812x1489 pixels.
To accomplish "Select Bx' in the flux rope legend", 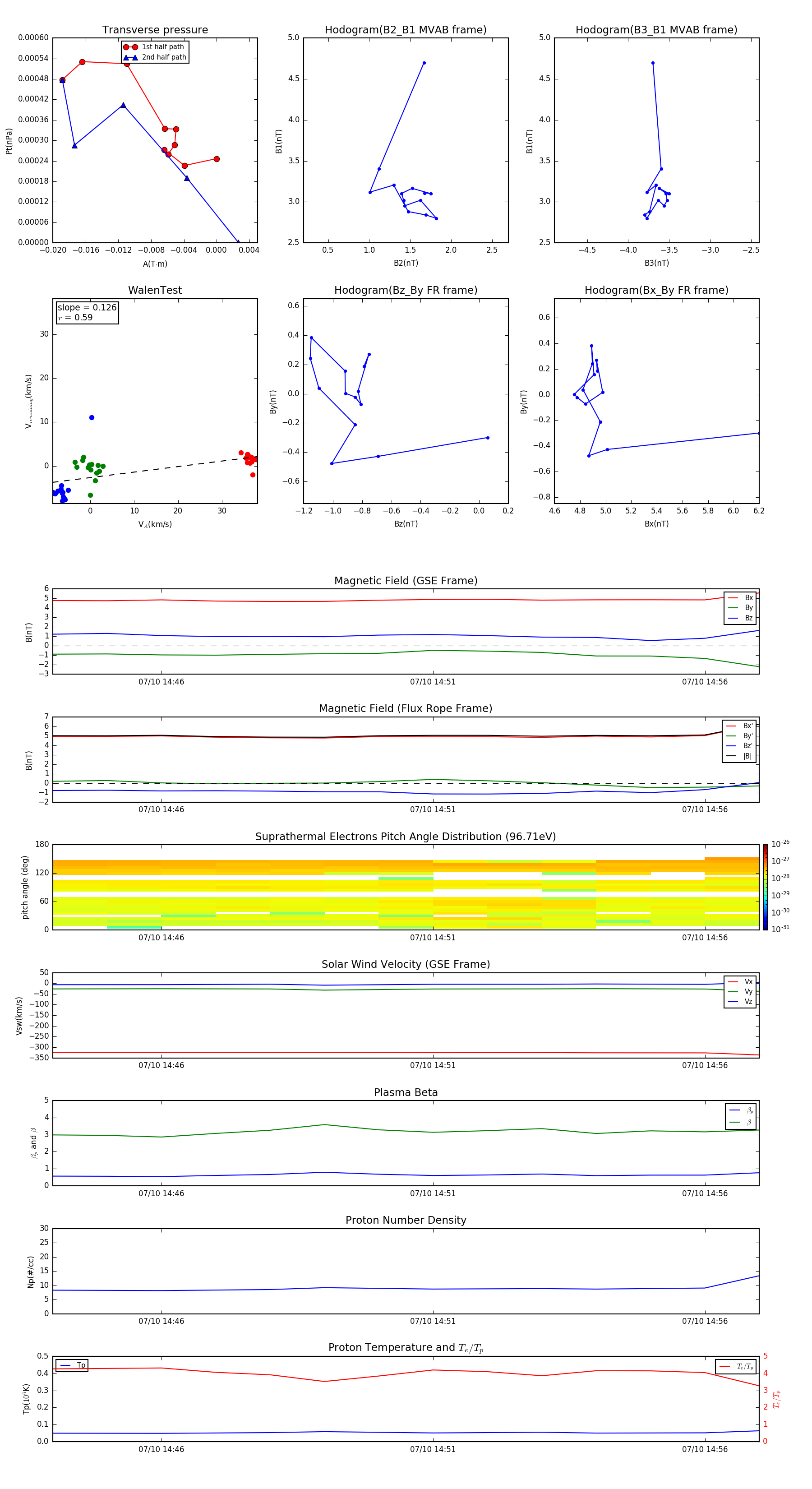I will (x=740, y=726).
